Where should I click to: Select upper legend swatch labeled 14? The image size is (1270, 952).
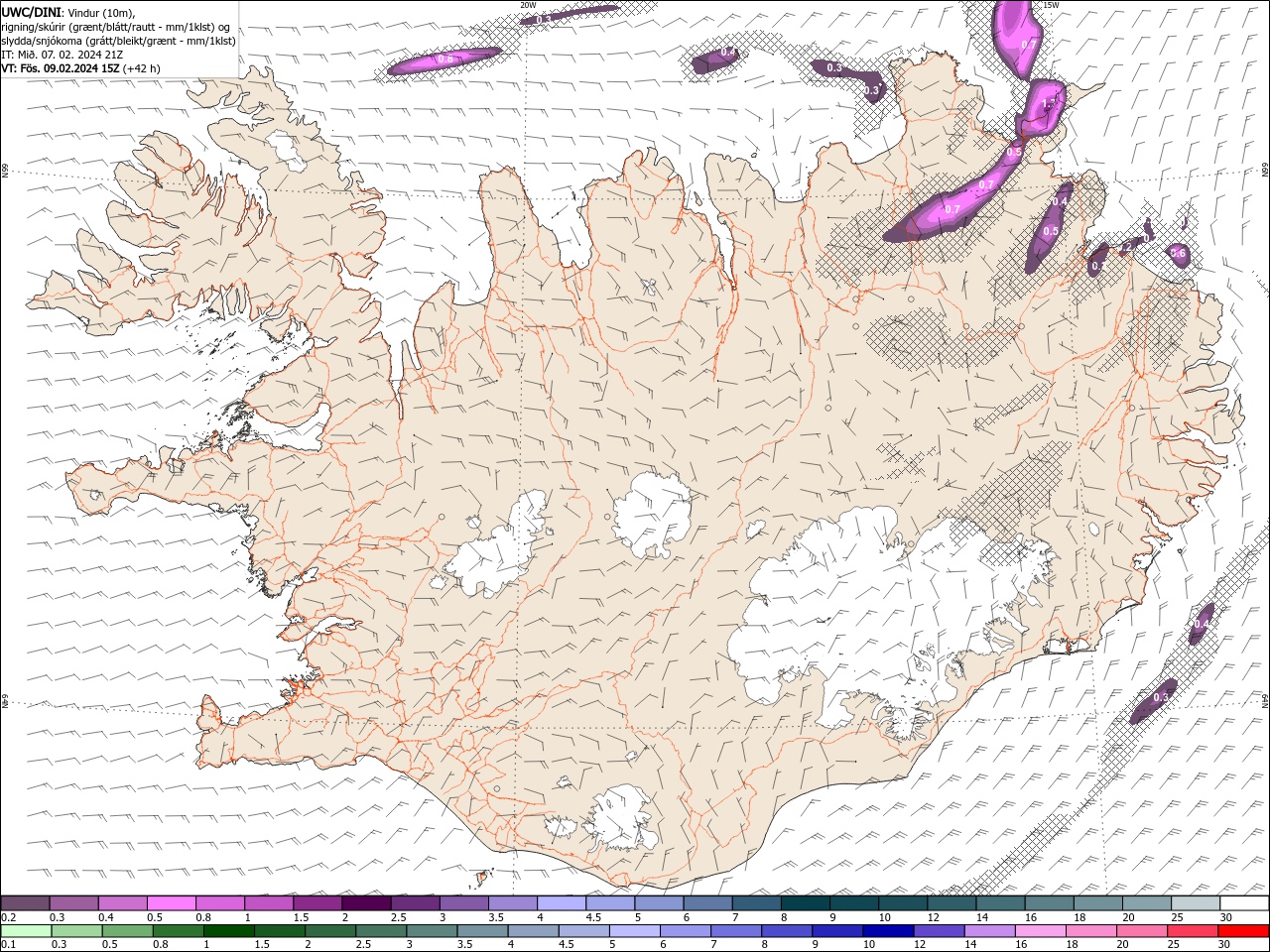pos(1000,903)
